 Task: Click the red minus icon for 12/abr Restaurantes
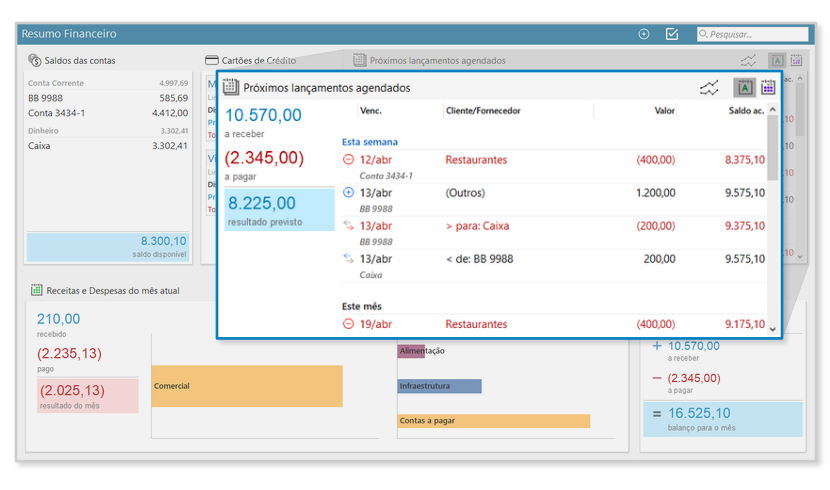pos(348,160)
